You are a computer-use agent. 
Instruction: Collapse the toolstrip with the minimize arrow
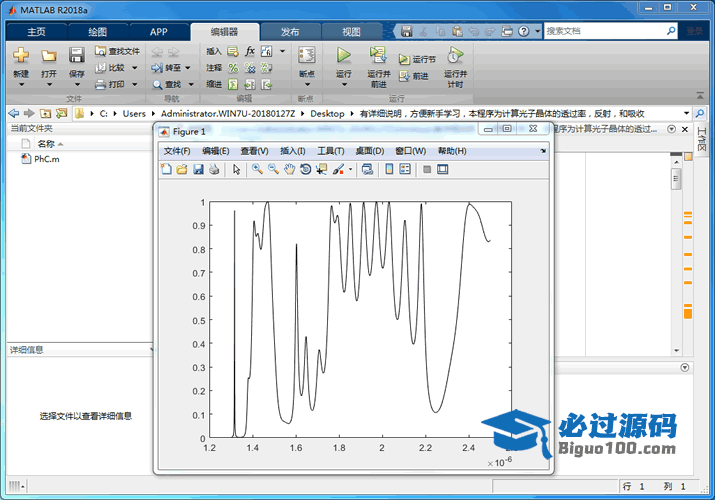[x=700, y=96]
